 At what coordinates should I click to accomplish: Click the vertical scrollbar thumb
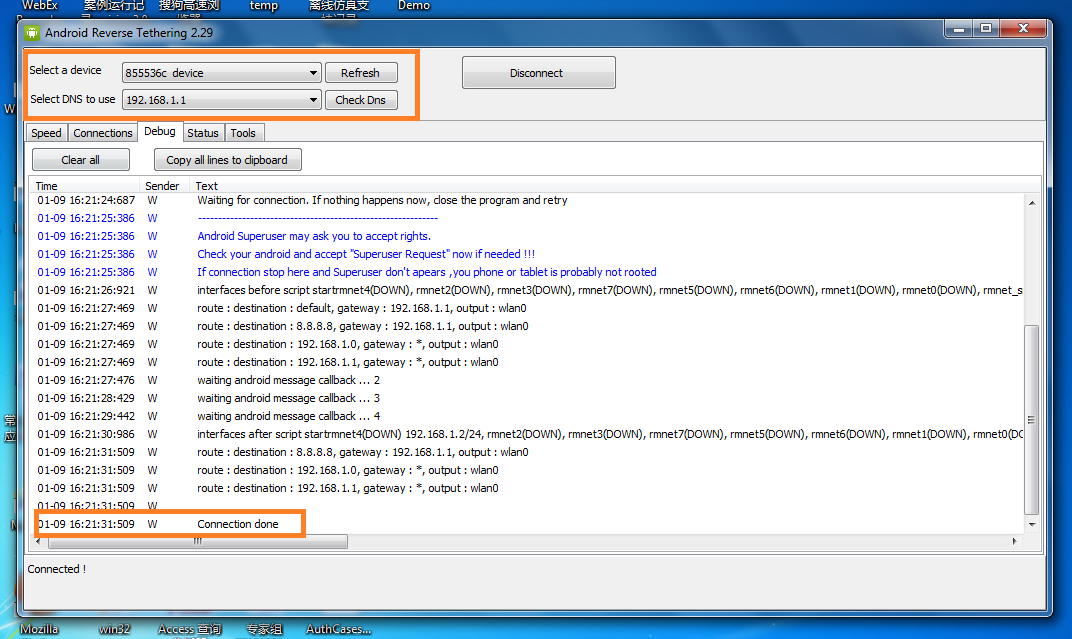(x=1032, y=420)
